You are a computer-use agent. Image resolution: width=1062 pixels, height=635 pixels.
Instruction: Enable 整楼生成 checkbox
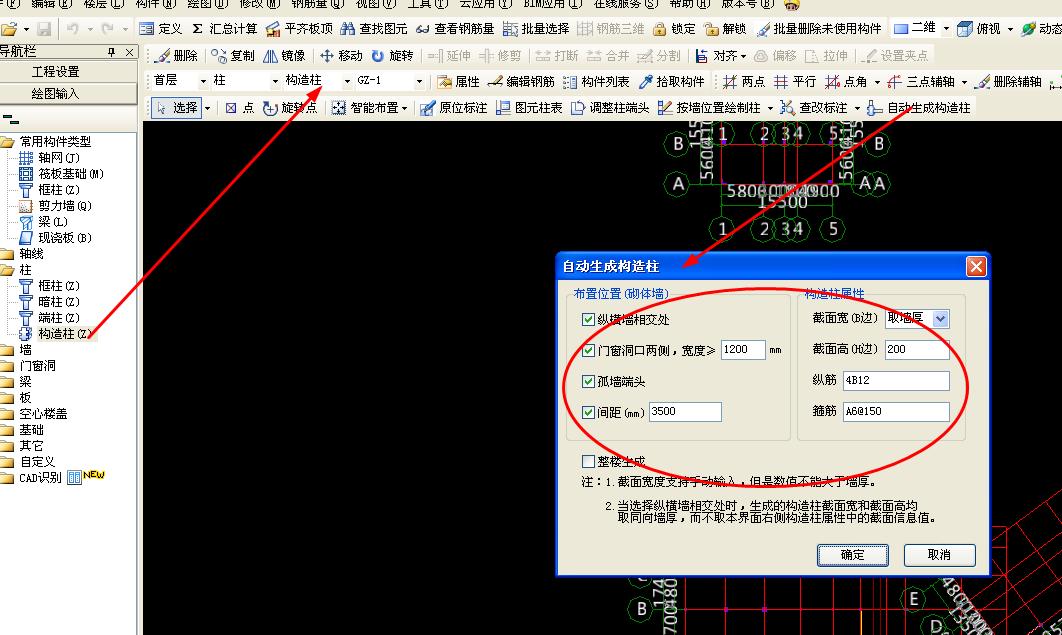588,461
